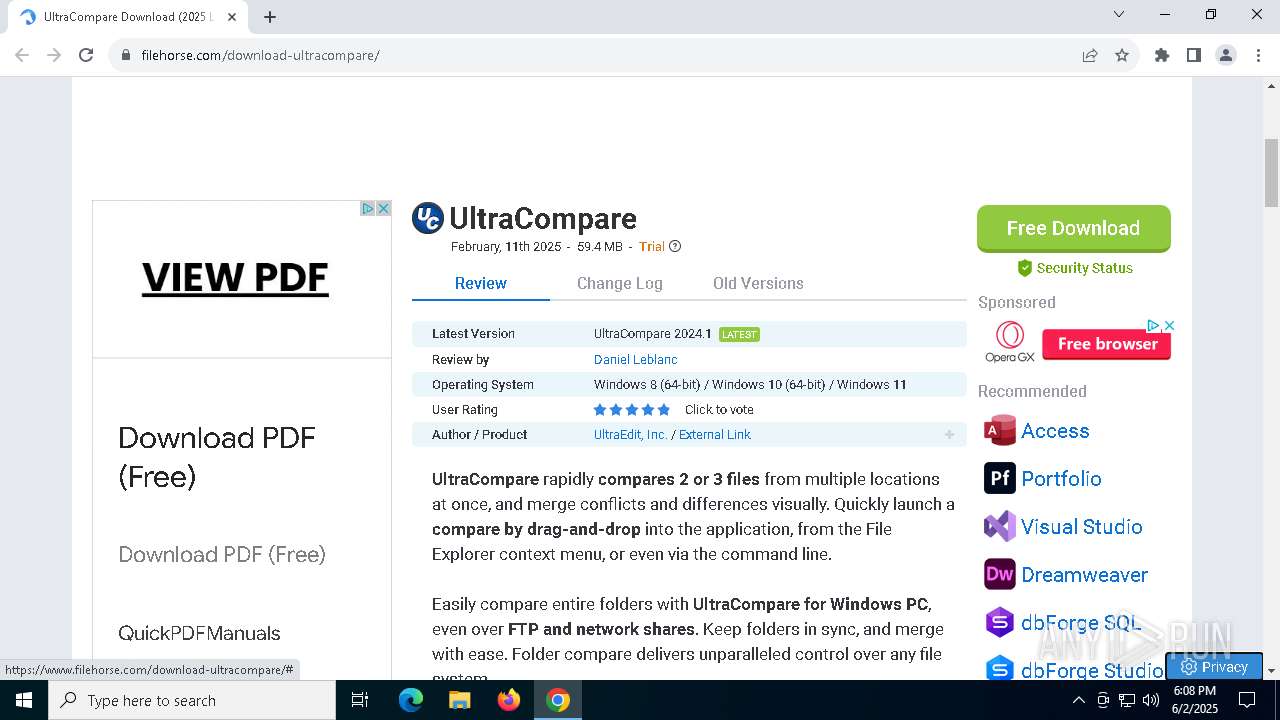Click the share page icon in address bar
This screenshot has width=1280, height=720.
[1090, 55]
